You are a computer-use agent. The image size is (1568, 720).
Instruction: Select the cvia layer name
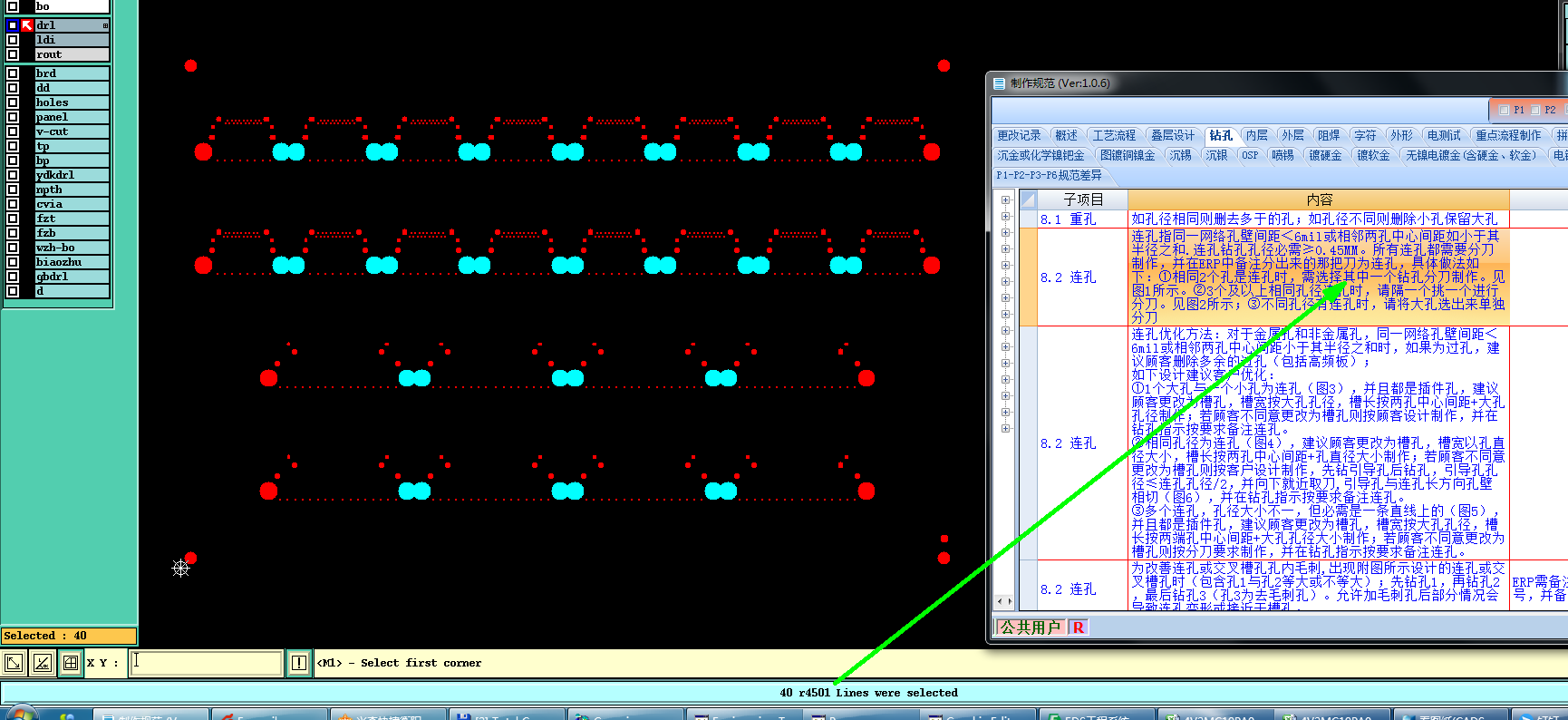[x=72, y=204]
